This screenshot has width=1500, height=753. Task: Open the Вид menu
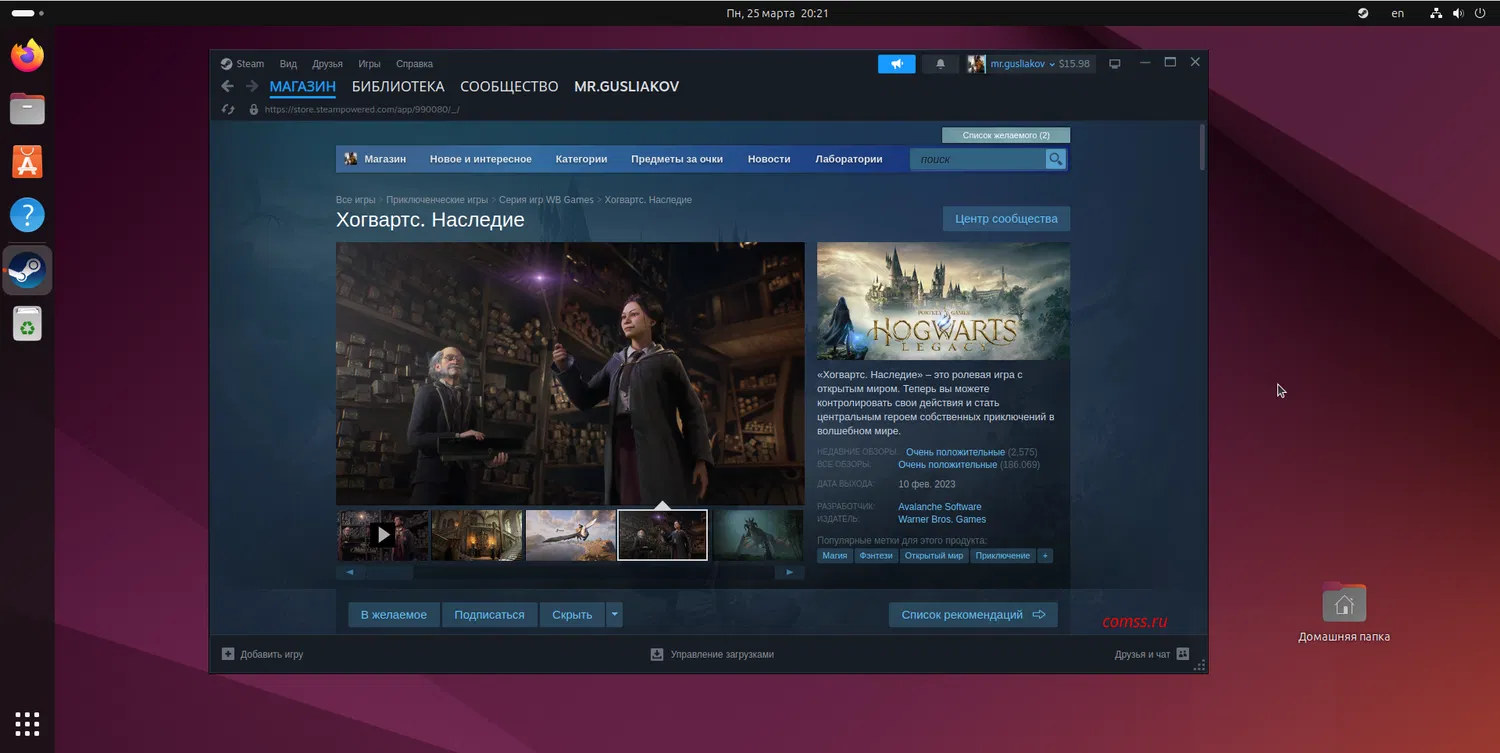[288, 64]
